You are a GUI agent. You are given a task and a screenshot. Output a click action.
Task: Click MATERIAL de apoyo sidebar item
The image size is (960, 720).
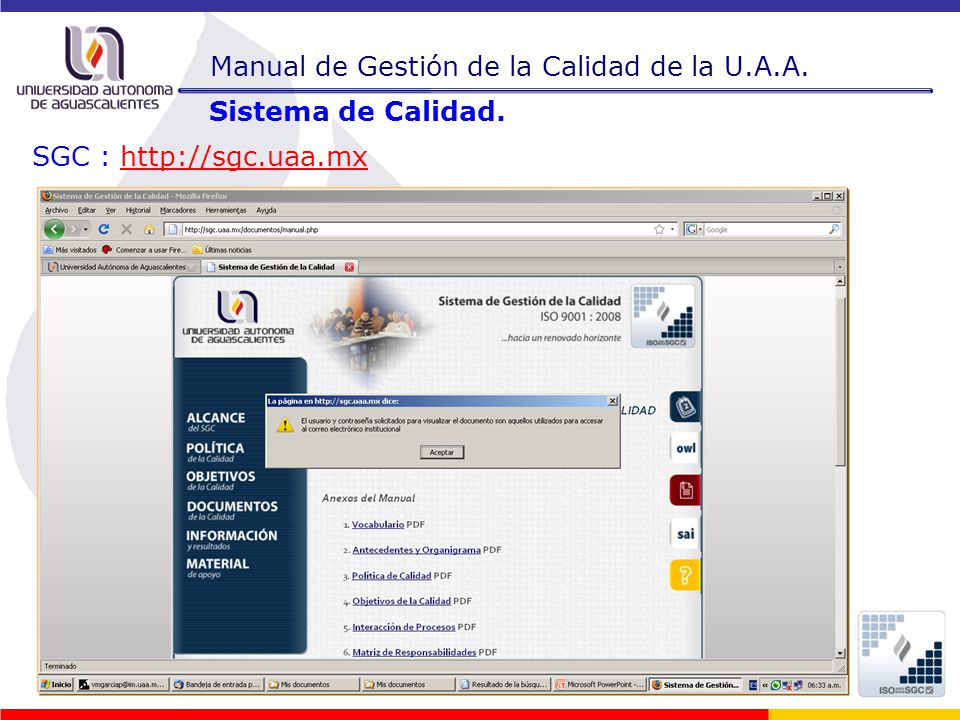pos(217,568)
